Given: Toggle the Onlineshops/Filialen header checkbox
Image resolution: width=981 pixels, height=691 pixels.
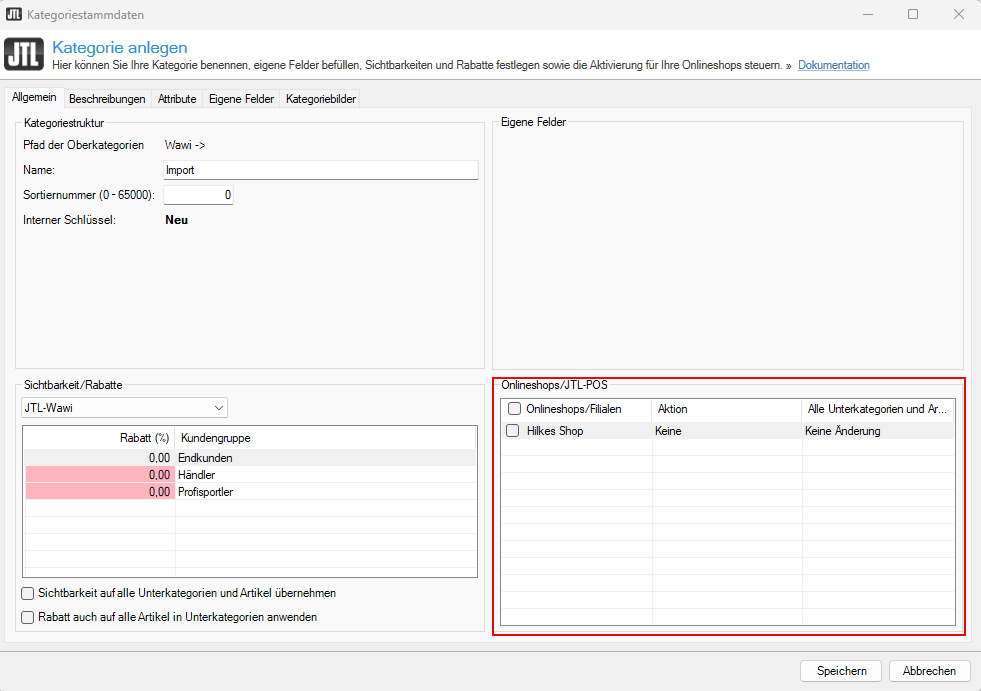Looking at the screenshot, I should pos(514,409).
